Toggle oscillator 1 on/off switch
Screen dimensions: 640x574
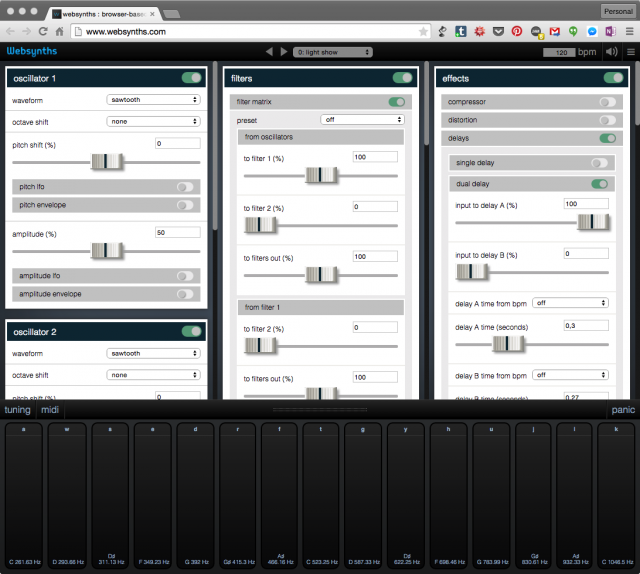(x=191, y=78)
